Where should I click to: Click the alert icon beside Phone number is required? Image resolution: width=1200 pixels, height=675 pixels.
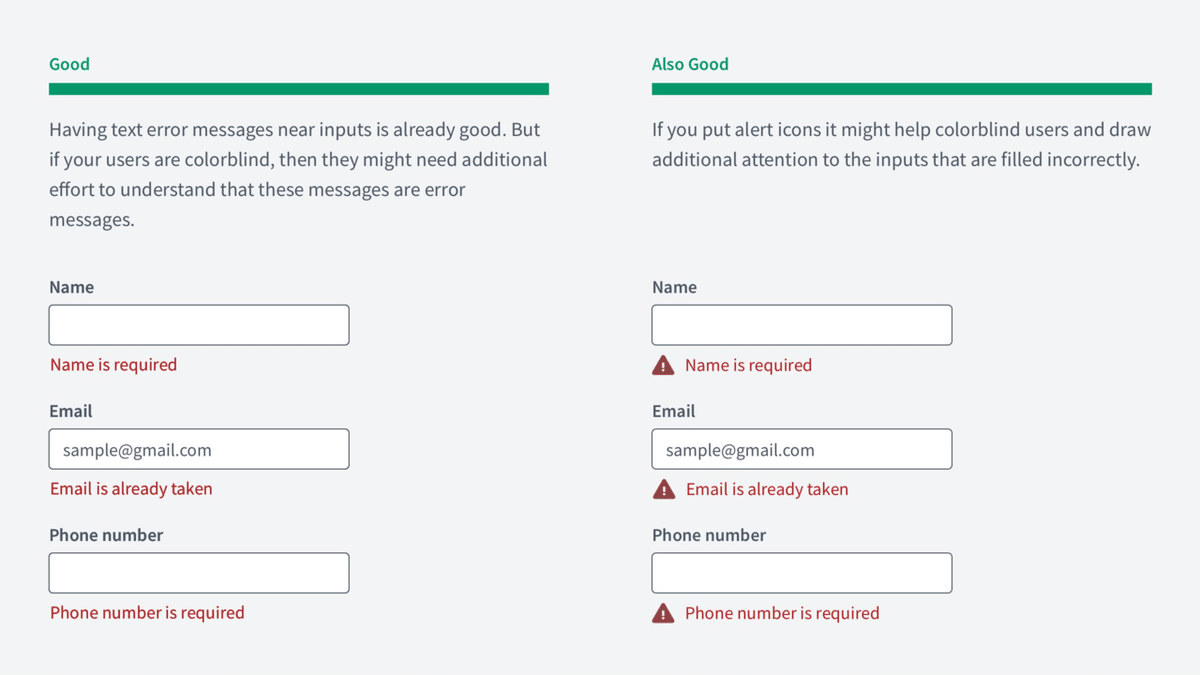663,614
